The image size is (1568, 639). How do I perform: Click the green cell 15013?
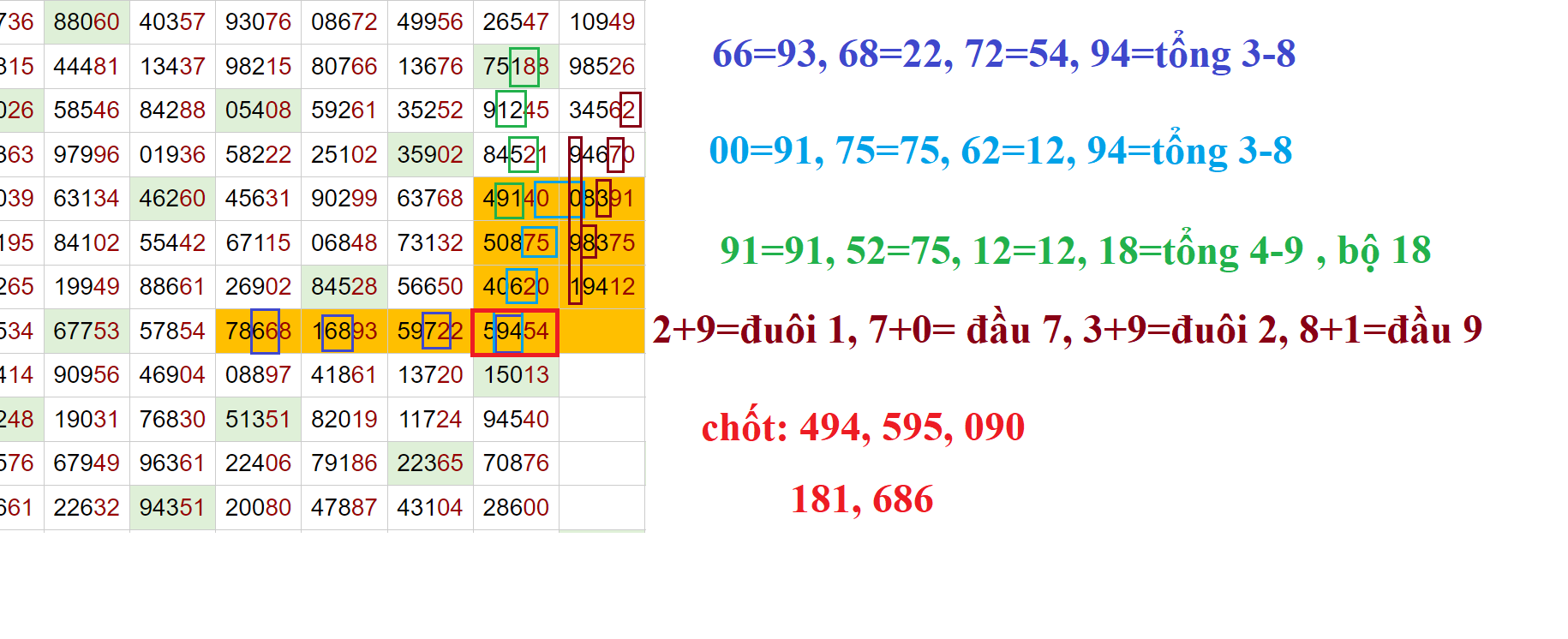tap(515, 375)
